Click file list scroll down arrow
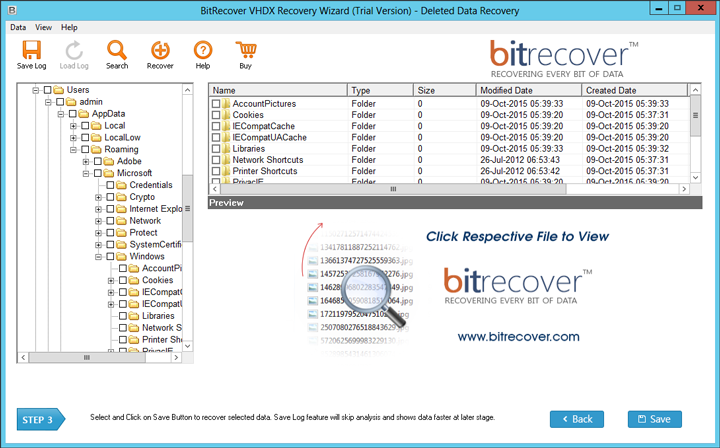The image size is (720, 448). 695,178
